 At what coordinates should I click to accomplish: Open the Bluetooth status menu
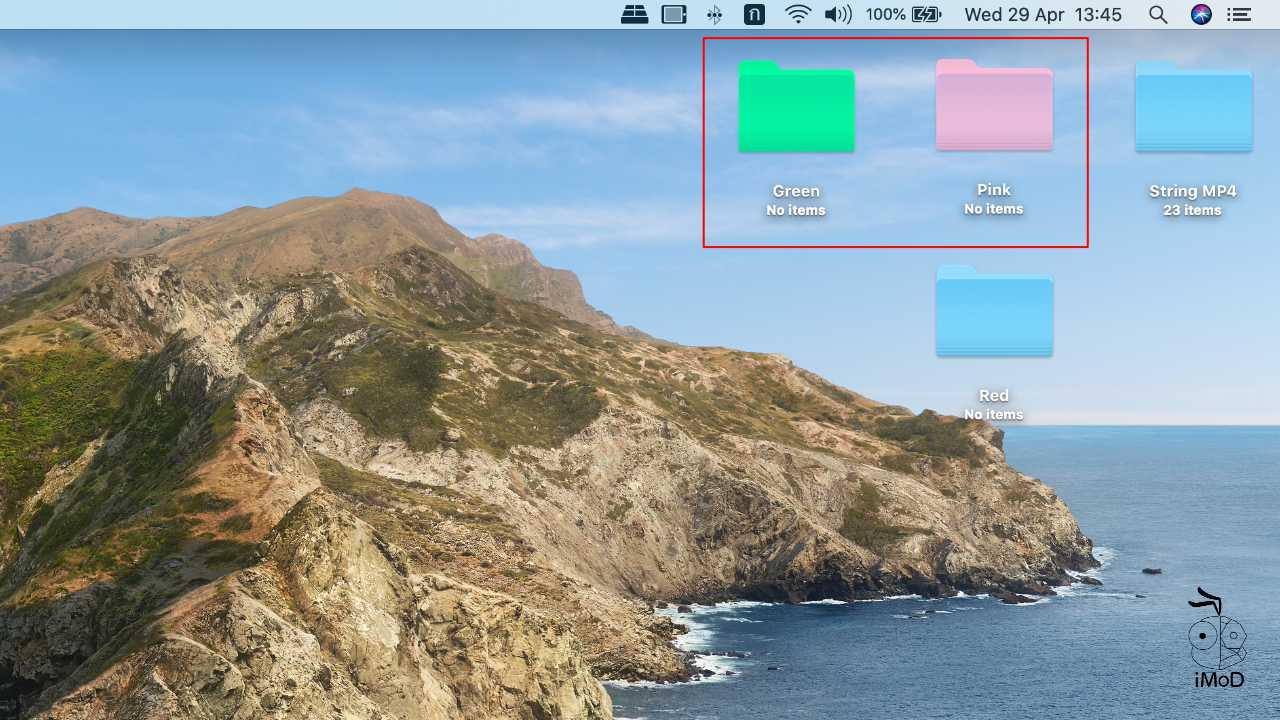pos(714,14)
